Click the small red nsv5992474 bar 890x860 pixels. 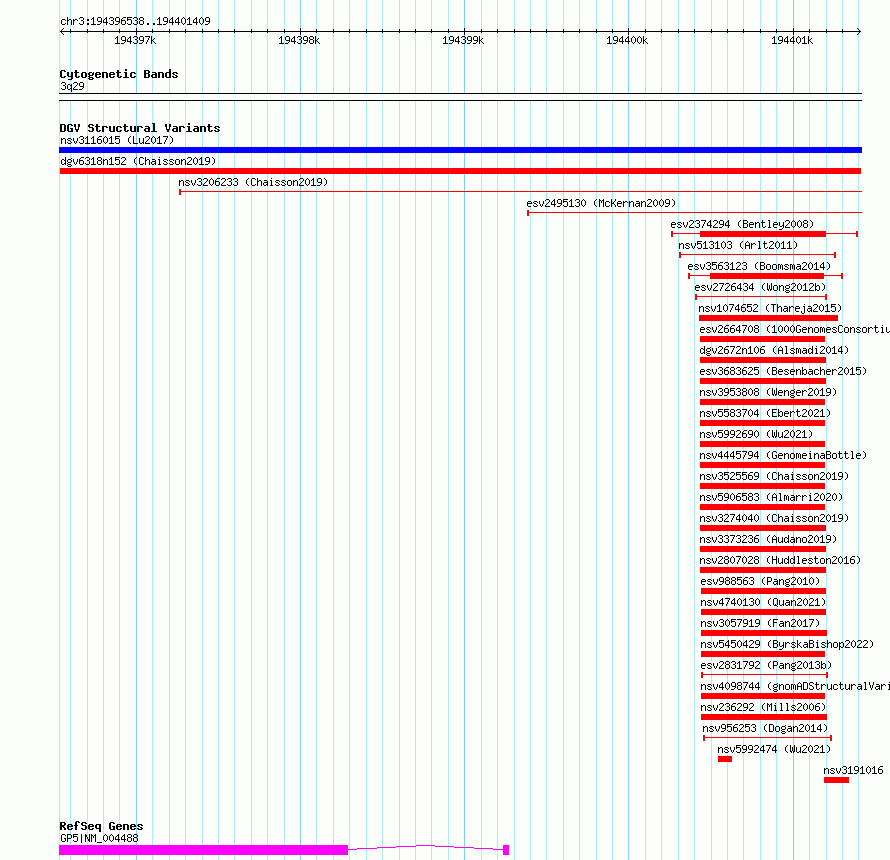click(725, 759)
